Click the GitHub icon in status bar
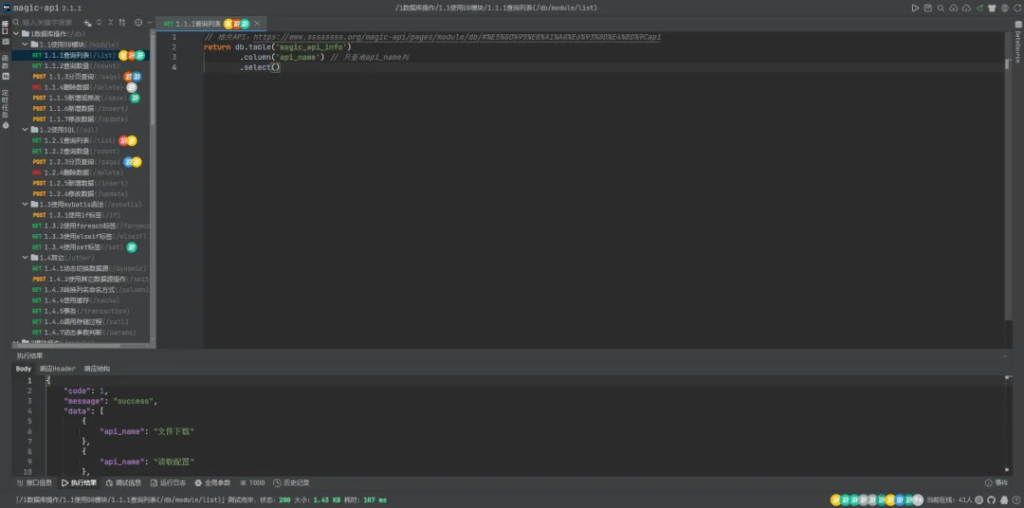 (991, 498)
